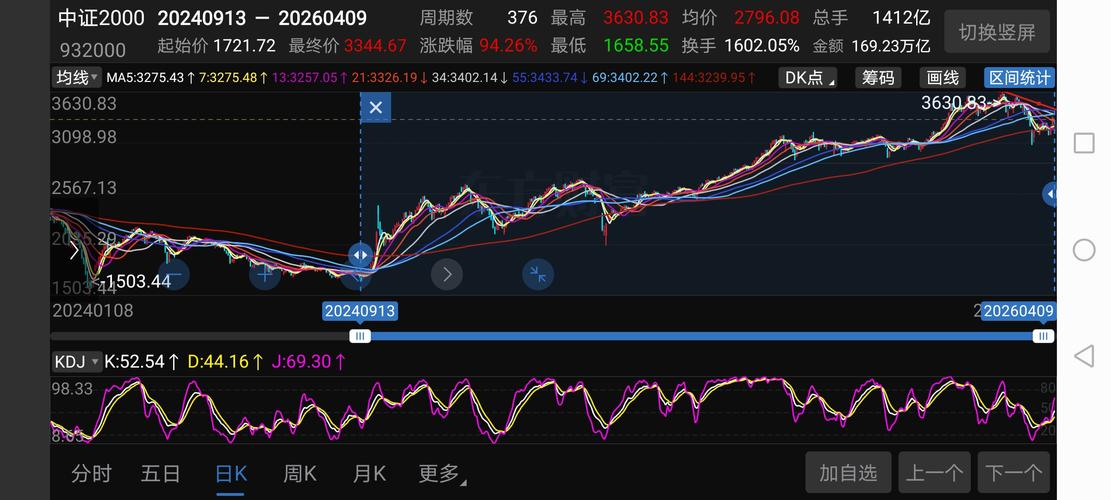Switch to the 分时 tab

click(91, 473)
